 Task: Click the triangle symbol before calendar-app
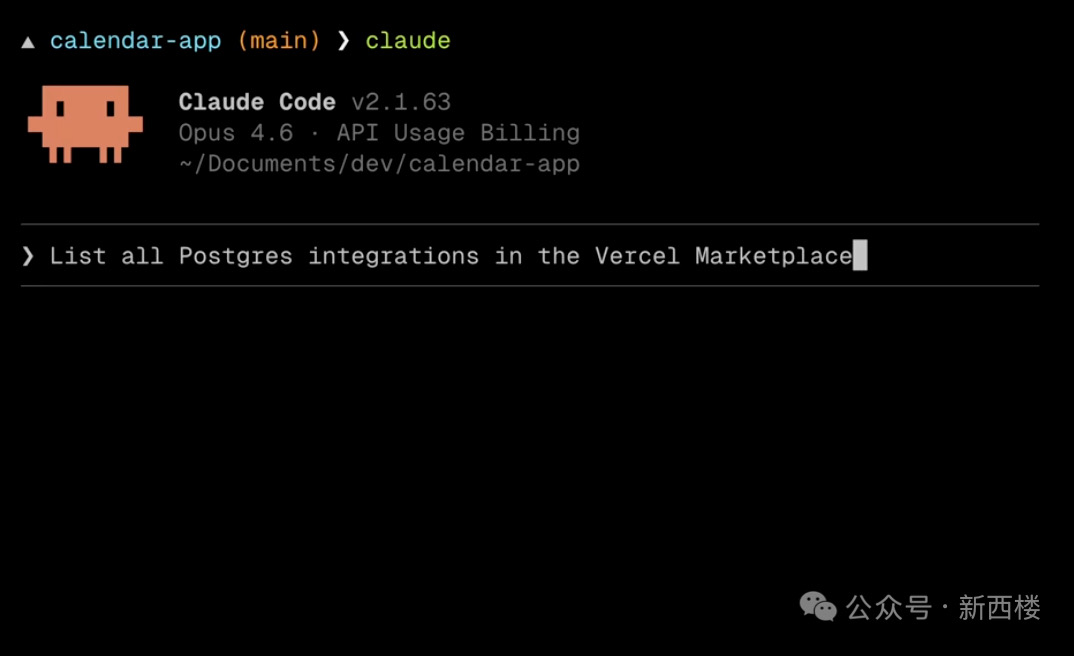point(28,42)
